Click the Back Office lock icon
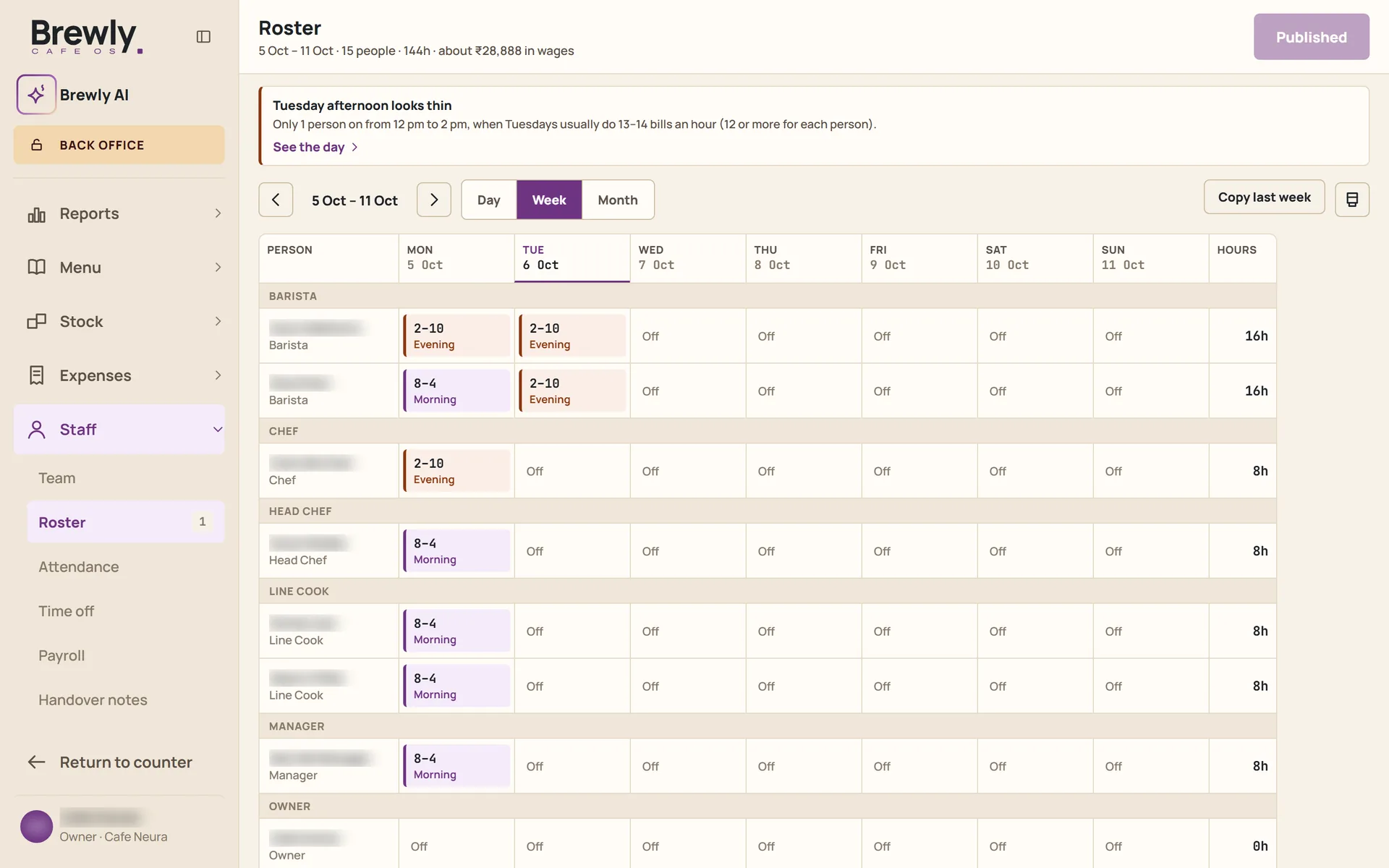This screenshot has height=868, width=1389. (x=37, y=145)
